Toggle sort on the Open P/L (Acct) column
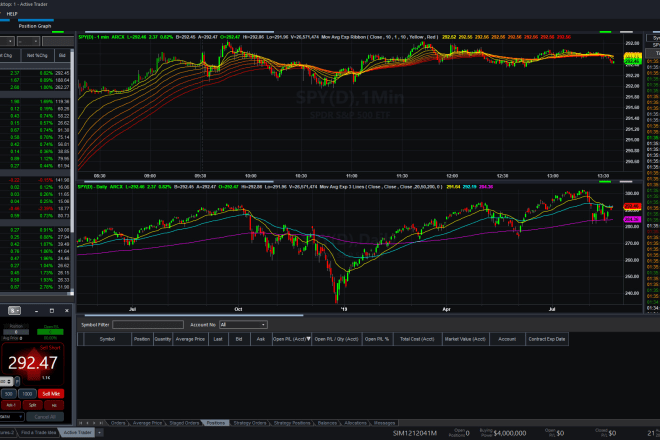660x440 pixels. (292, 339)
